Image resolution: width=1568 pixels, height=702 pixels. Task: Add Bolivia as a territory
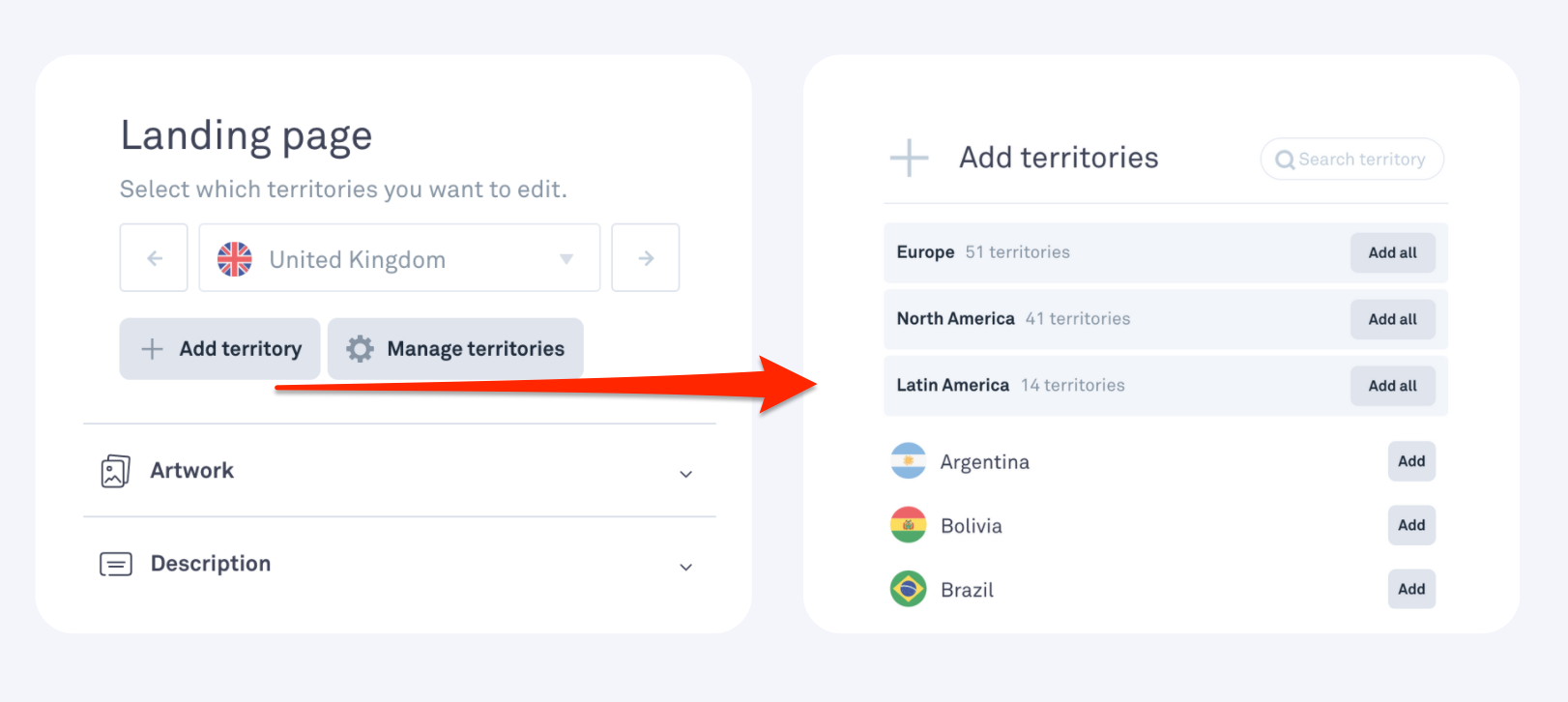pyautogui.click(x=1411, y=525)
